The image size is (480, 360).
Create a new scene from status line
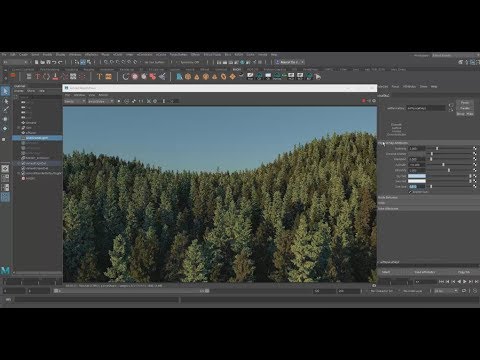pos(37,62)
